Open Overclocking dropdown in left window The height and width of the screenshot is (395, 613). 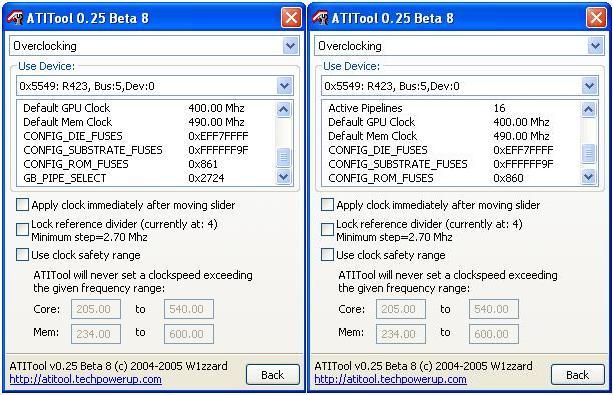point(290,46)
